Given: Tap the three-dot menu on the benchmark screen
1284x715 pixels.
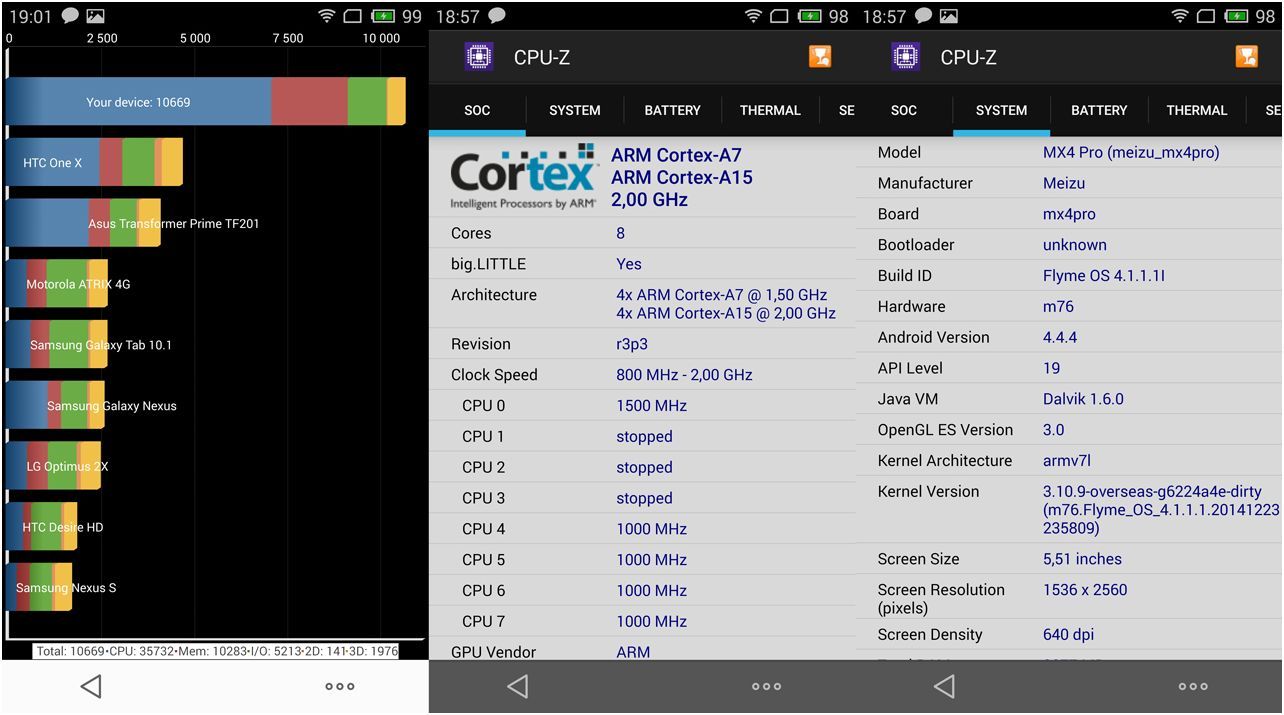Looking at the screenshot, I should [339, 686].
